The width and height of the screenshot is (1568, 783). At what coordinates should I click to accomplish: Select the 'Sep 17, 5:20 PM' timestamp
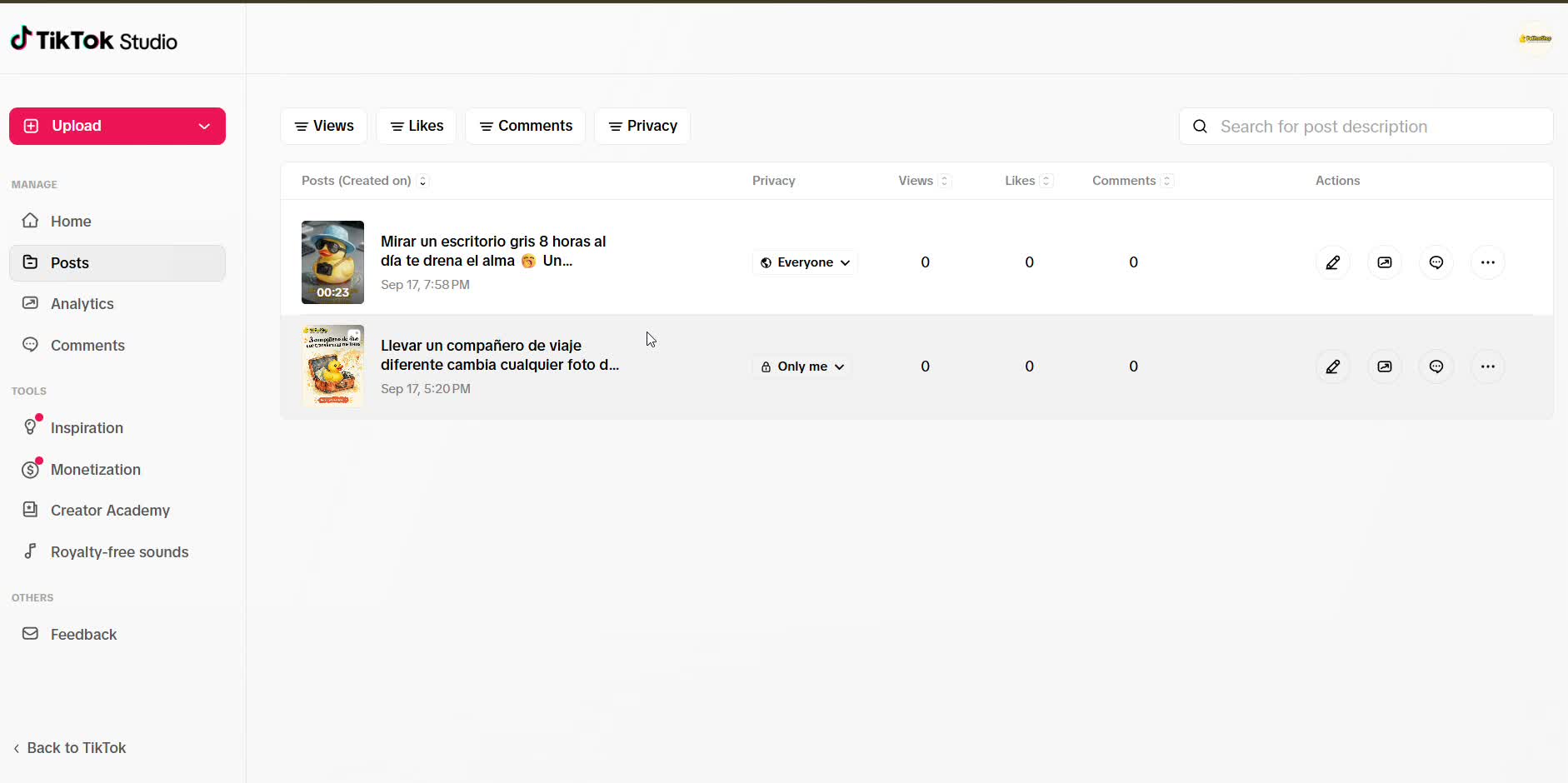click(x=426, y=389)
